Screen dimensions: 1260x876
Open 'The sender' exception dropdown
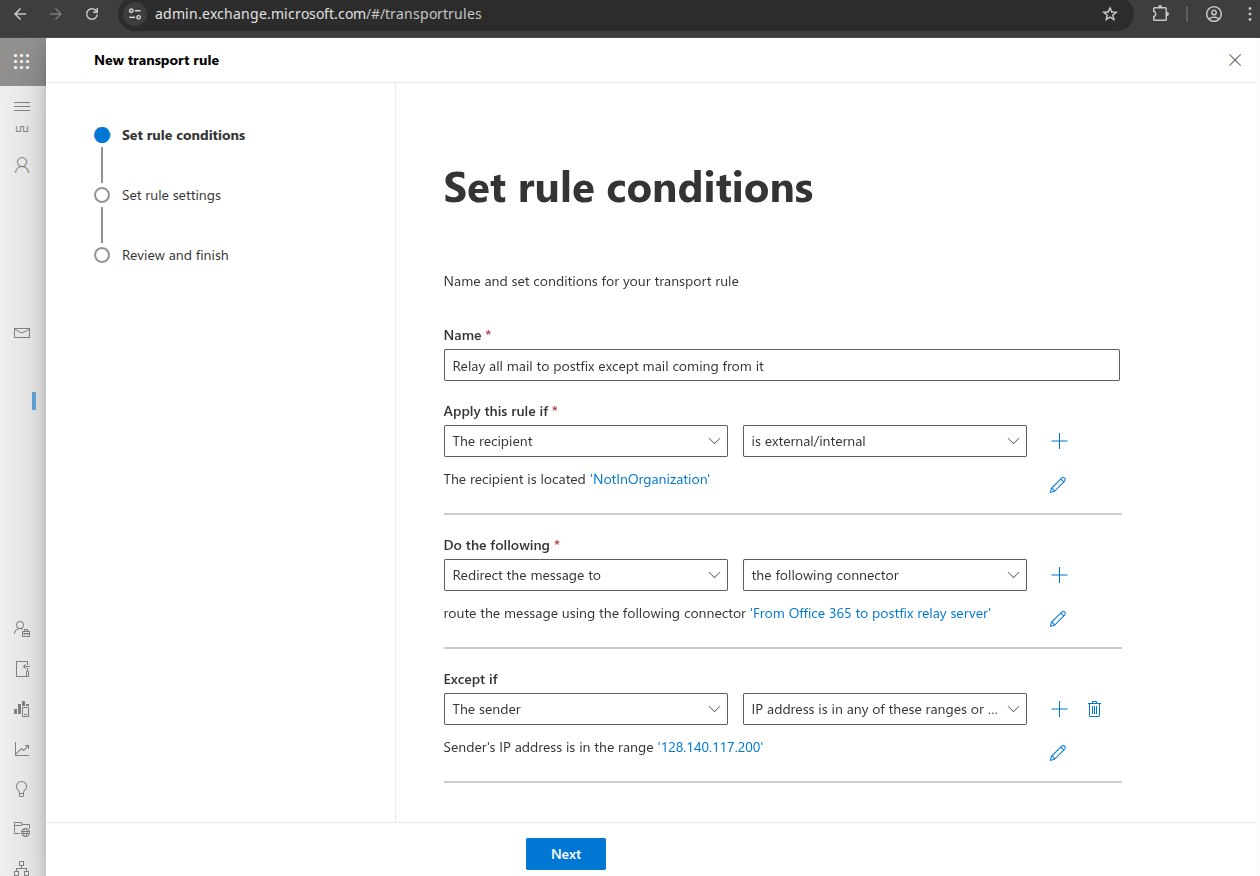585,709
